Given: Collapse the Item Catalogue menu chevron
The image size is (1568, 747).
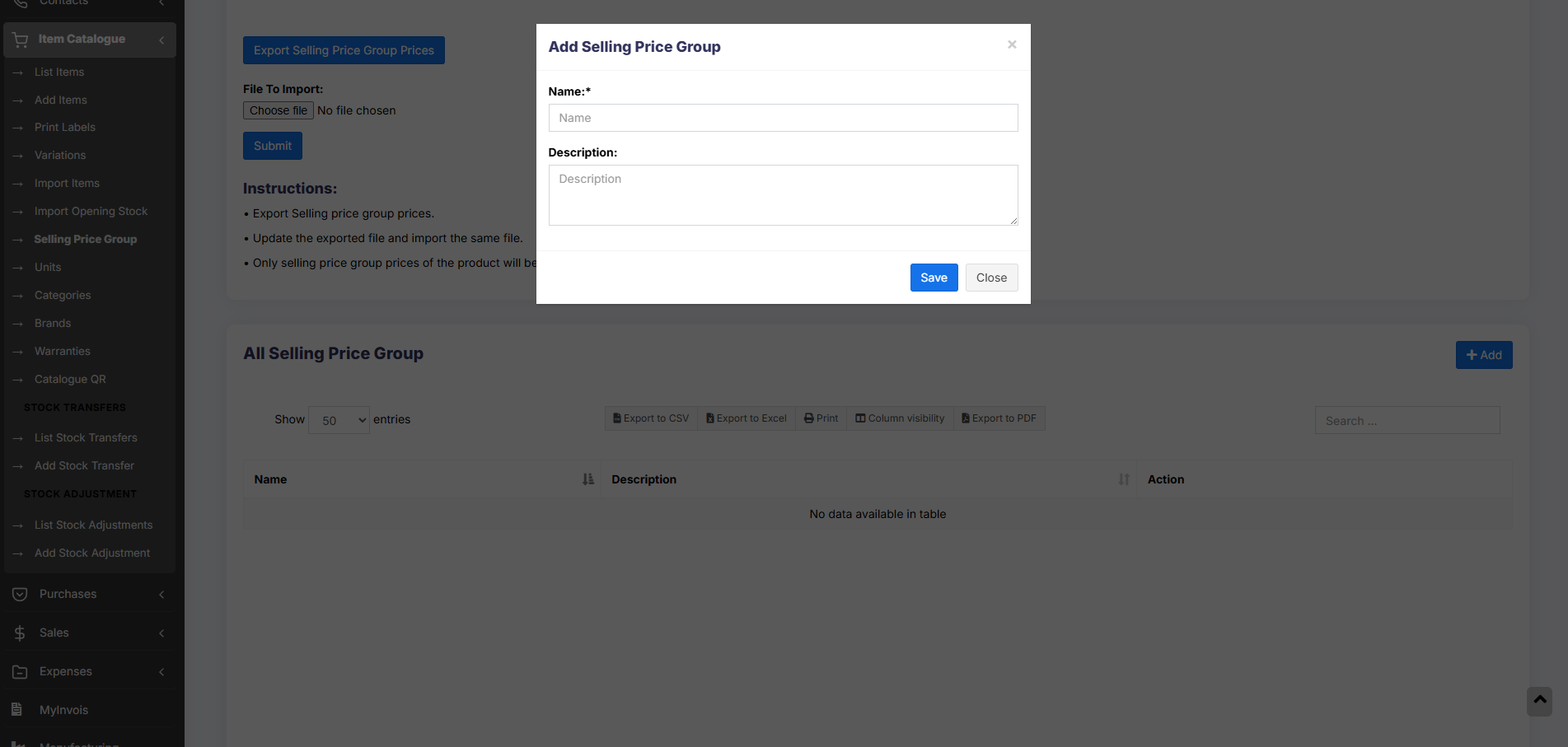Looking at the screenshot, I should click(161, 40).
